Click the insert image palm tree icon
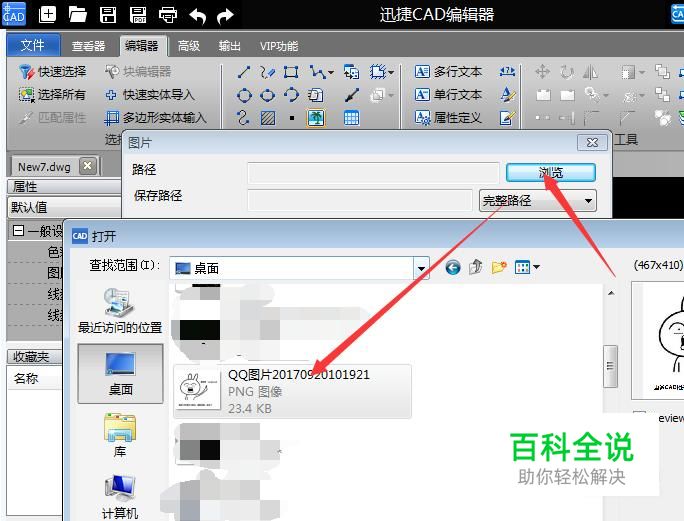The width and height of the screenshot is (684, 521). coord(316,118)
